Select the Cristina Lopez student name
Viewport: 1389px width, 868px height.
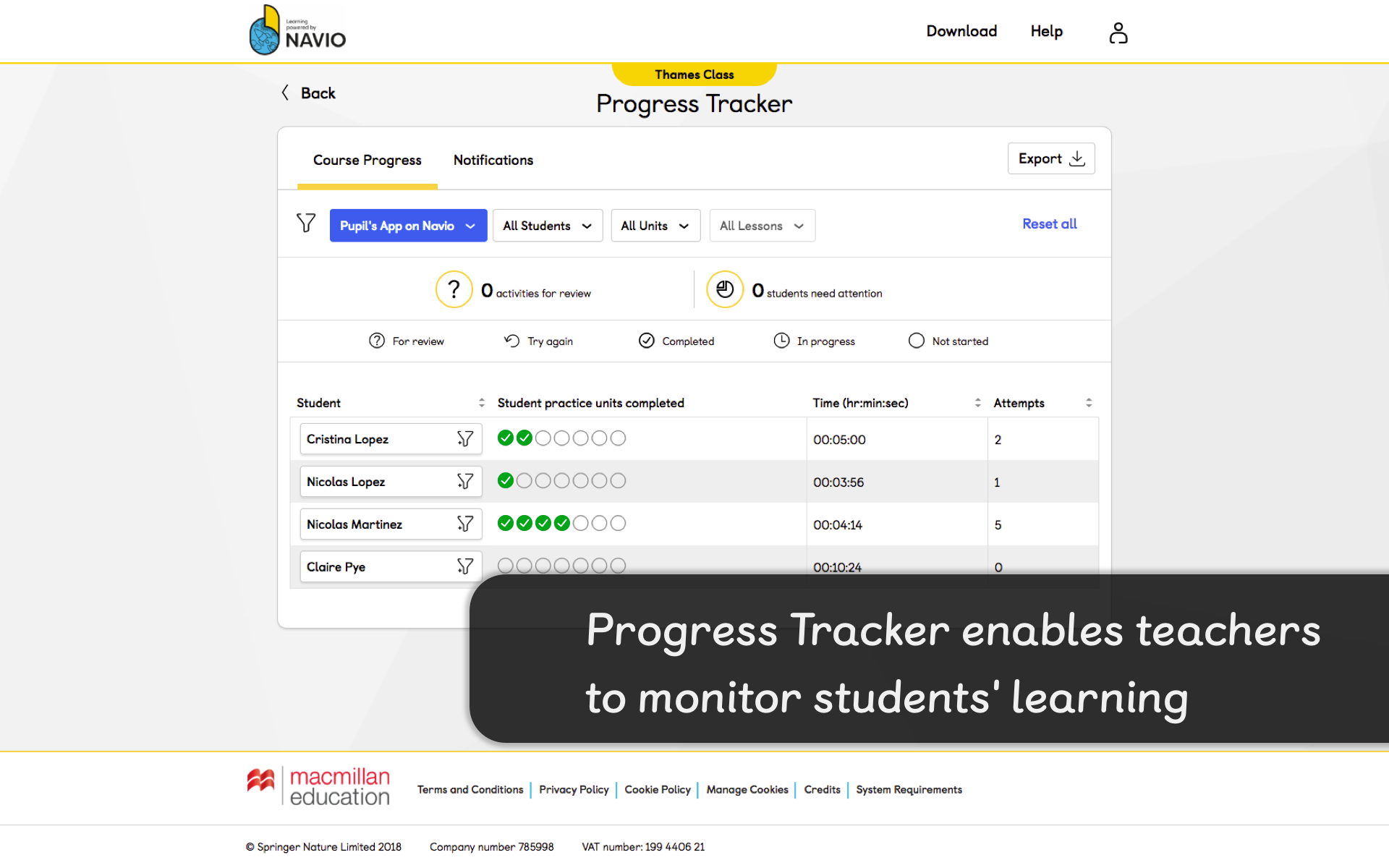coord(347,439)
